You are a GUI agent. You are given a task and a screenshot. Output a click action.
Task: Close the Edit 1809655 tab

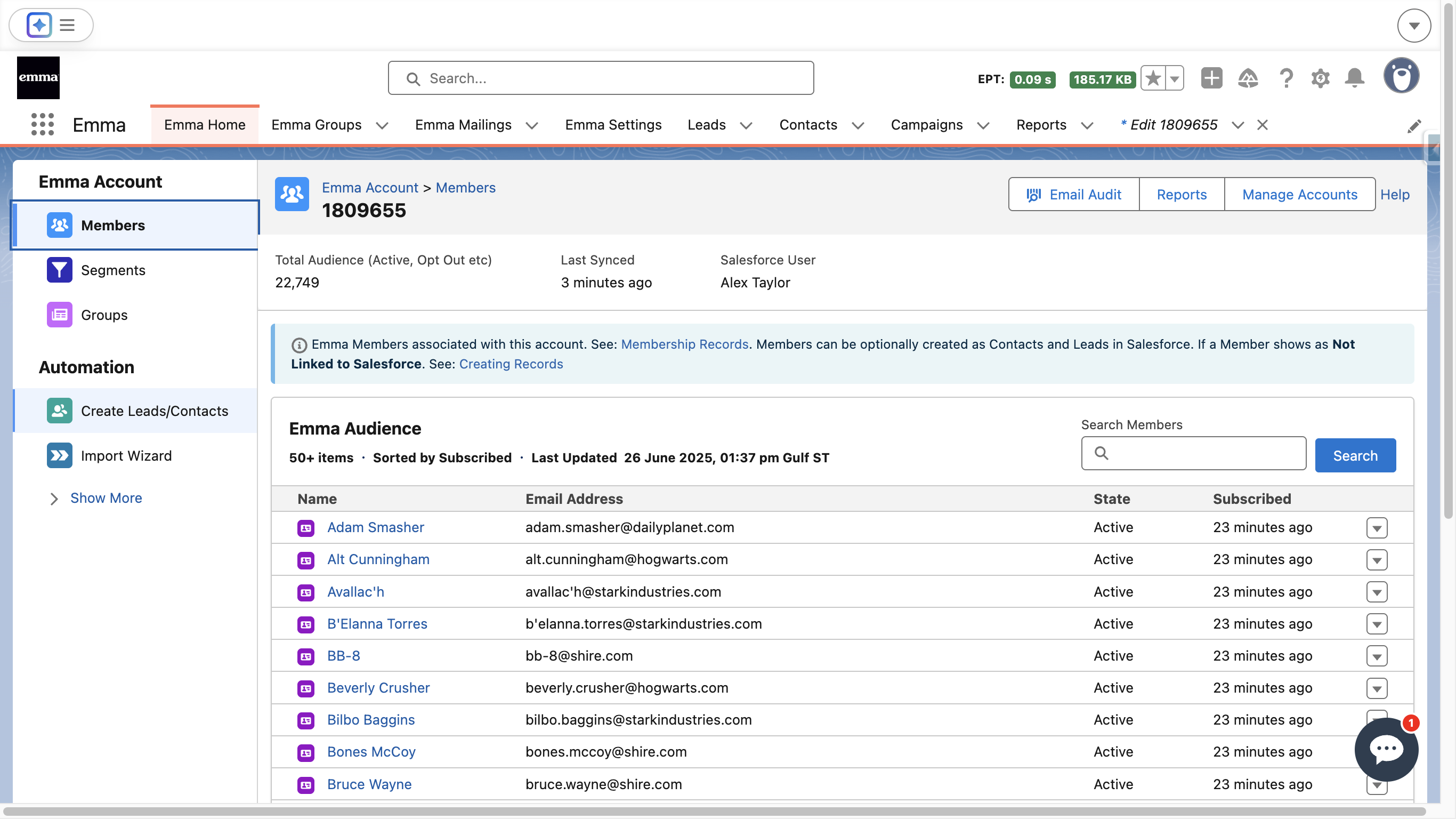[1262, 125]
